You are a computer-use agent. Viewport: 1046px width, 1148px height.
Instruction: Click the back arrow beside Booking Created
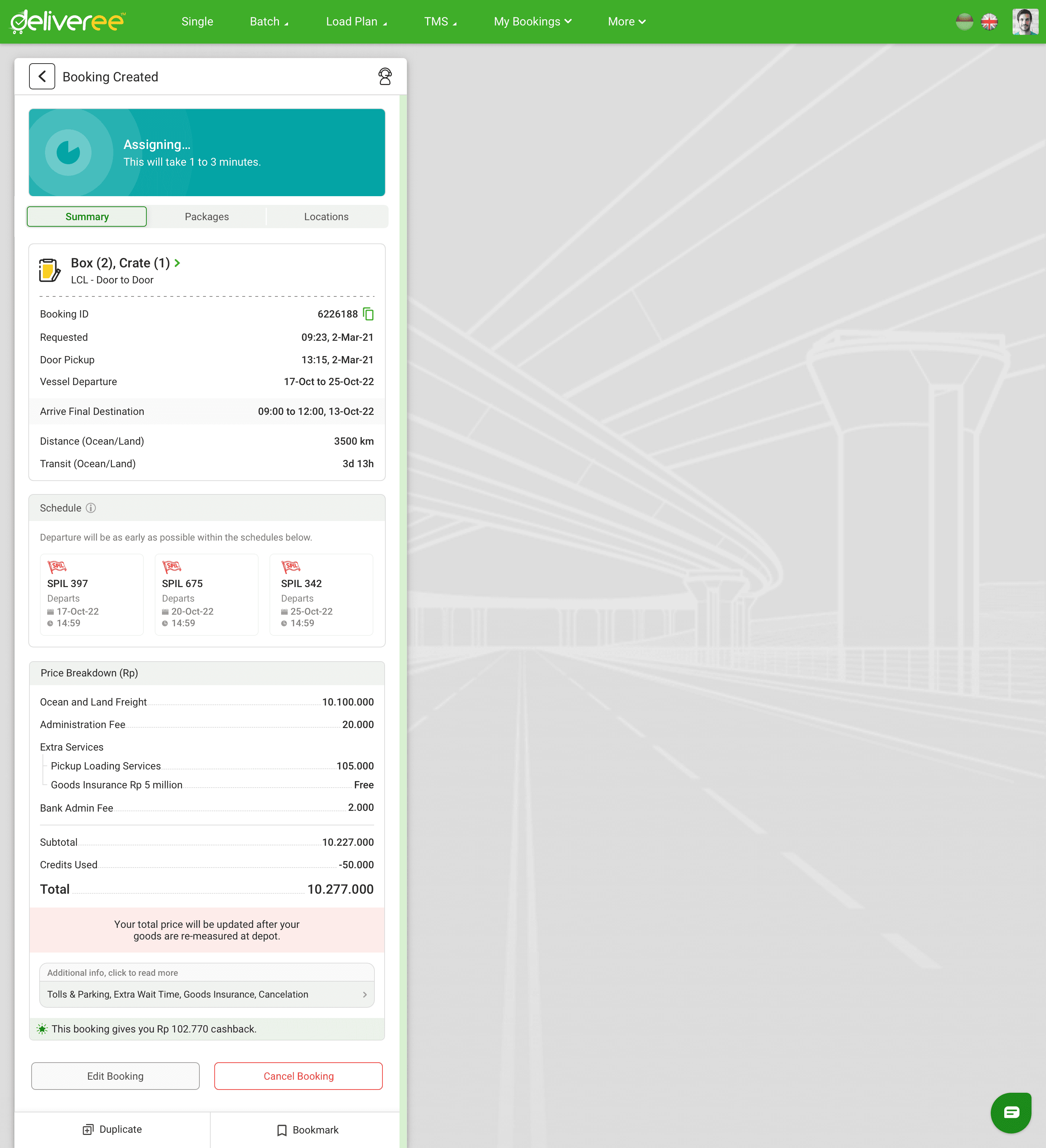pyautogui.click(x=42, y=76)
